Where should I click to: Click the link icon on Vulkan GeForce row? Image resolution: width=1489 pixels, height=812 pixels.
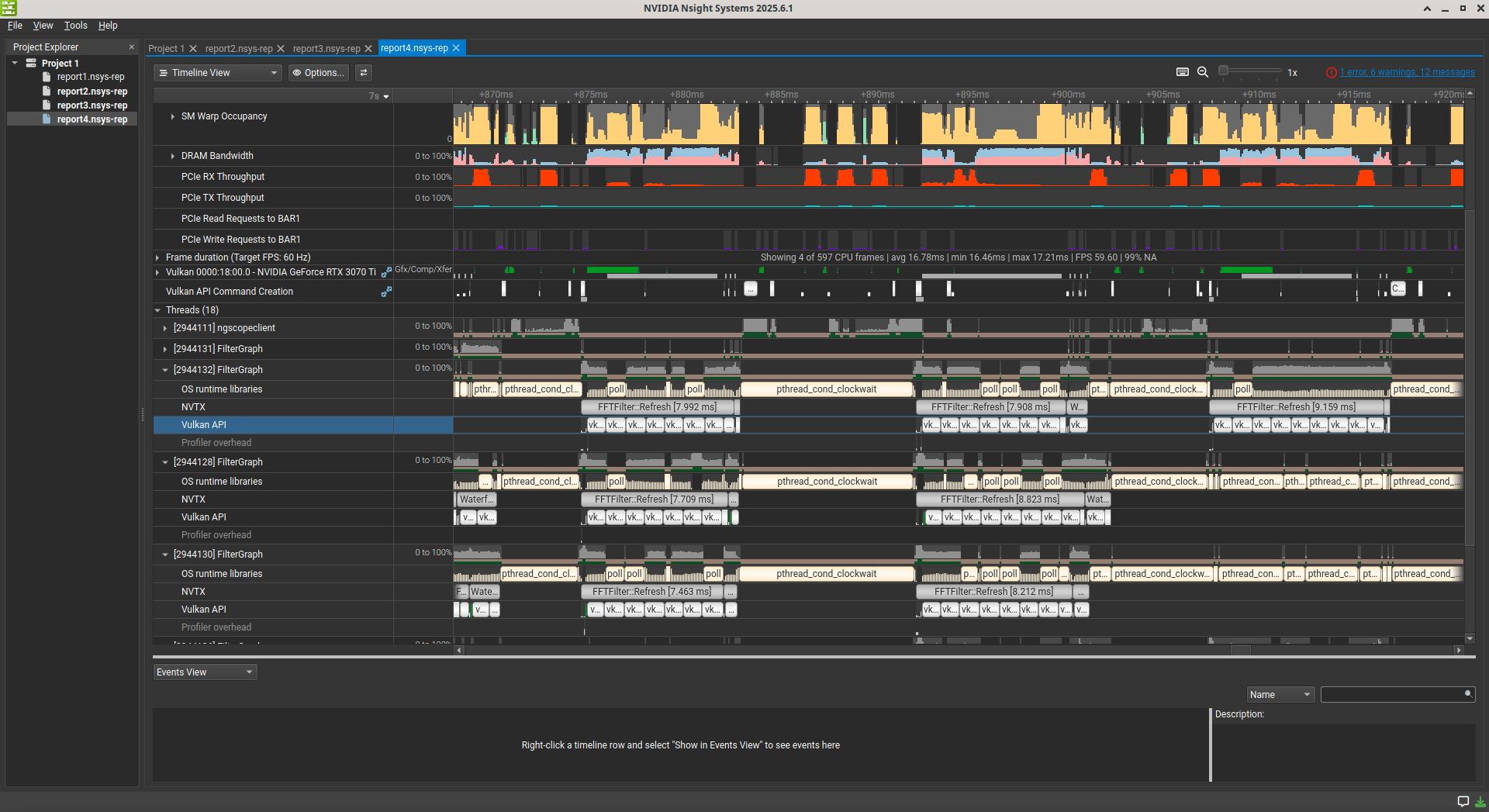pyautogui.click(x=386, y=272)
